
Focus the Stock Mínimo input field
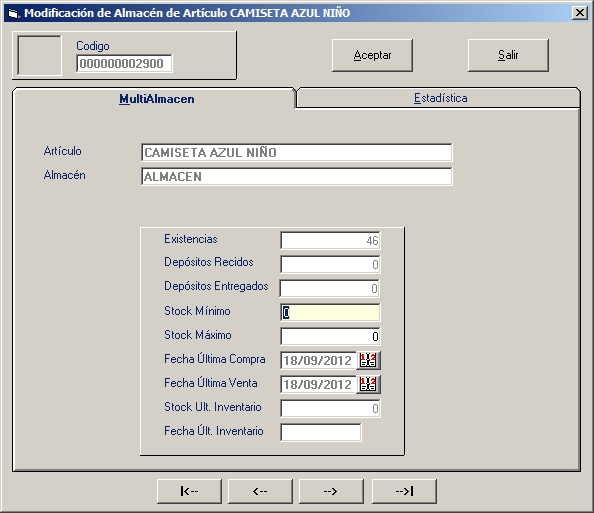click(330, 313)
